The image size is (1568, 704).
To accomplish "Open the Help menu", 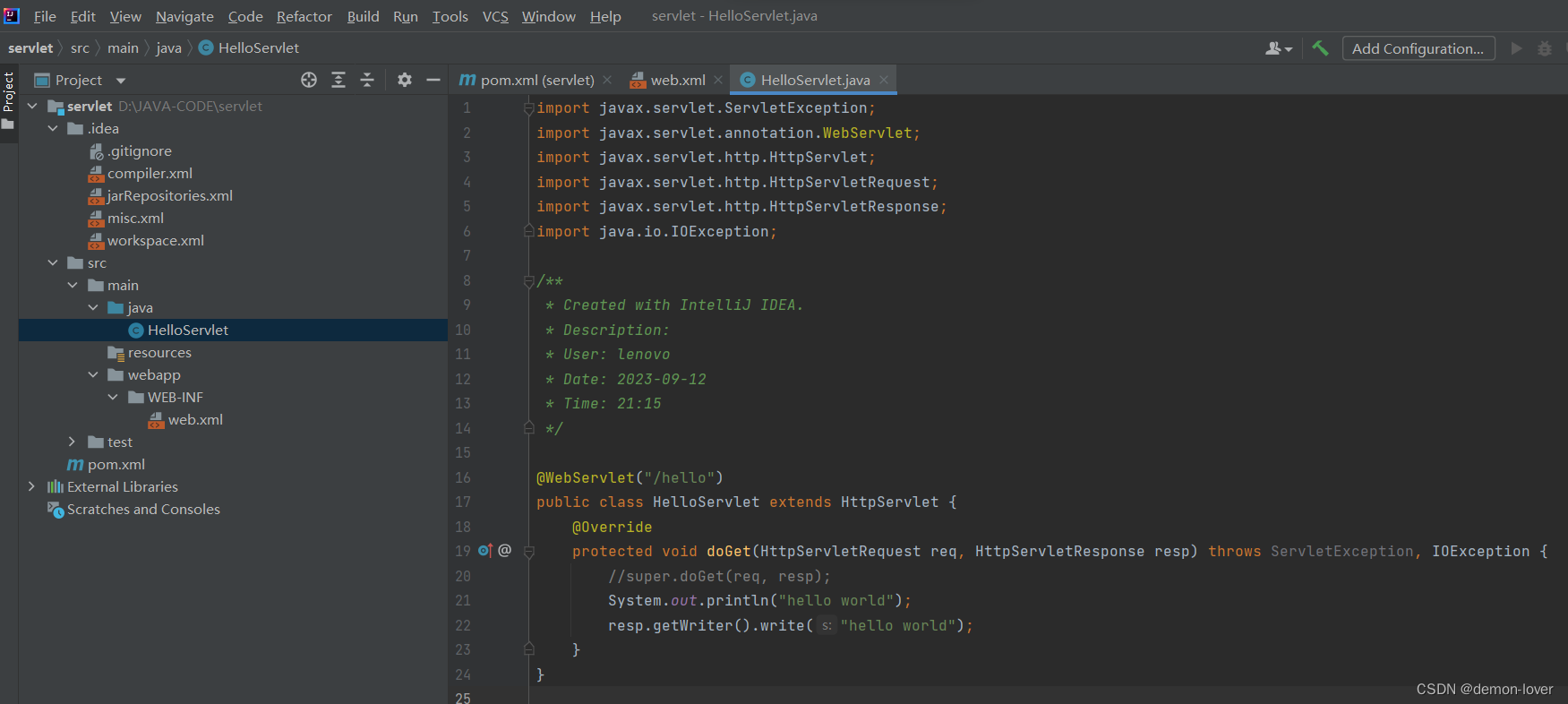I will (605, 16).
